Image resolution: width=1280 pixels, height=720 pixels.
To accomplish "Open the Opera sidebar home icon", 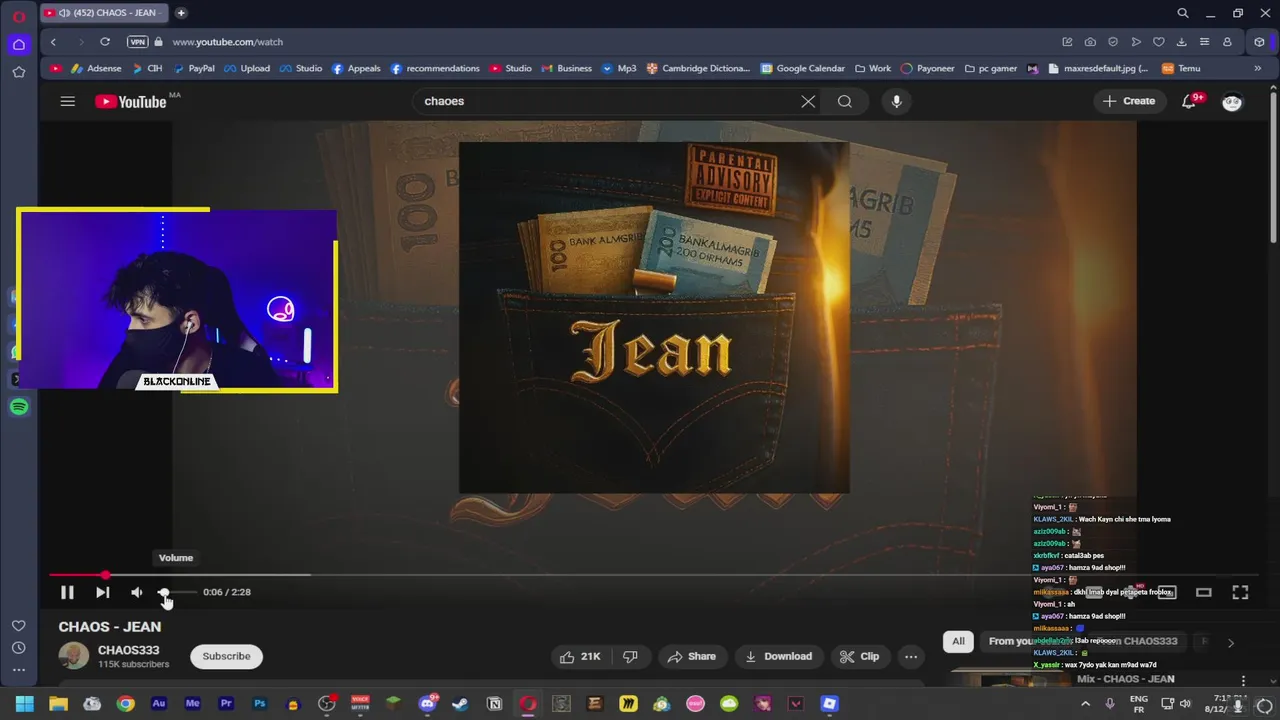I will click(18, 44).
